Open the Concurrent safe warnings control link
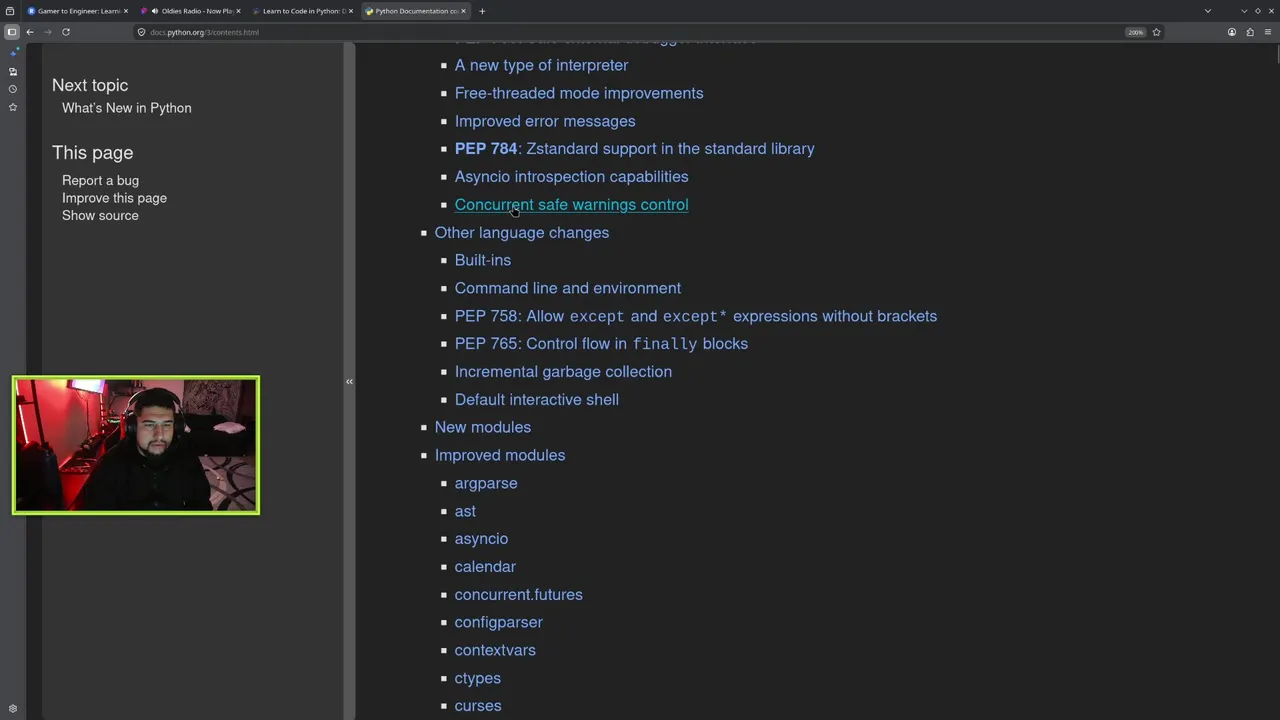 pyautogui.click(x=571, y=205)
